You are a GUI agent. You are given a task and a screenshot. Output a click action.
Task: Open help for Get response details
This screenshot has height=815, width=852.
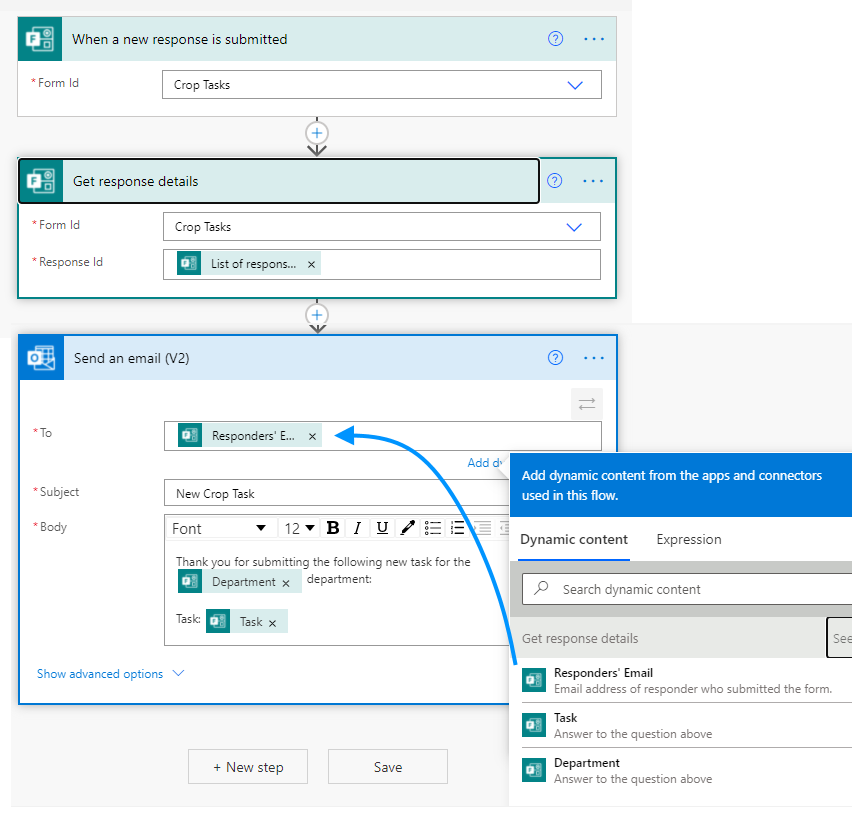coord(554,181)
